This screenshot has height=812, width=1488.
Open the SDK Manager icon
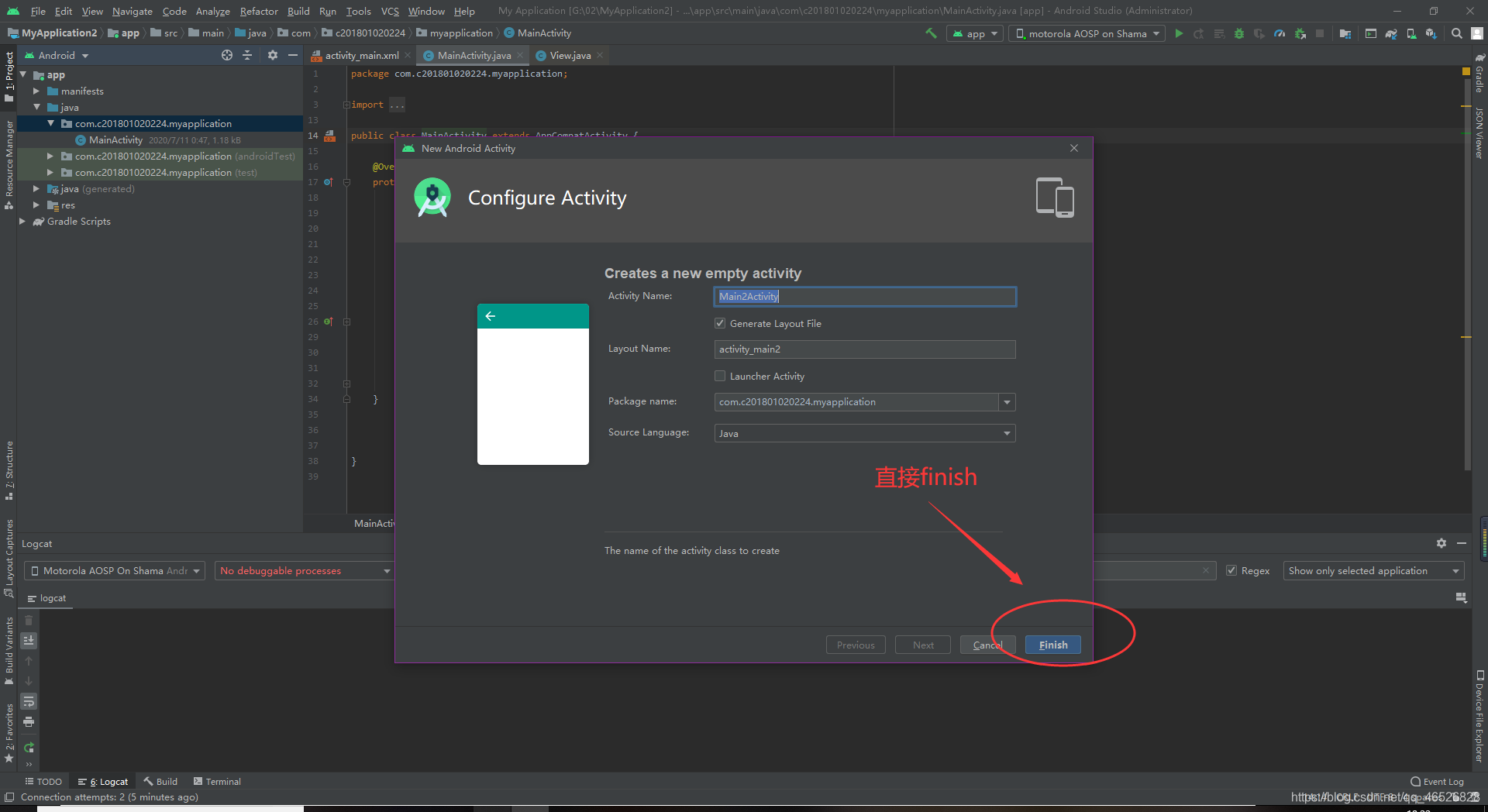(x=1431, y=33)
